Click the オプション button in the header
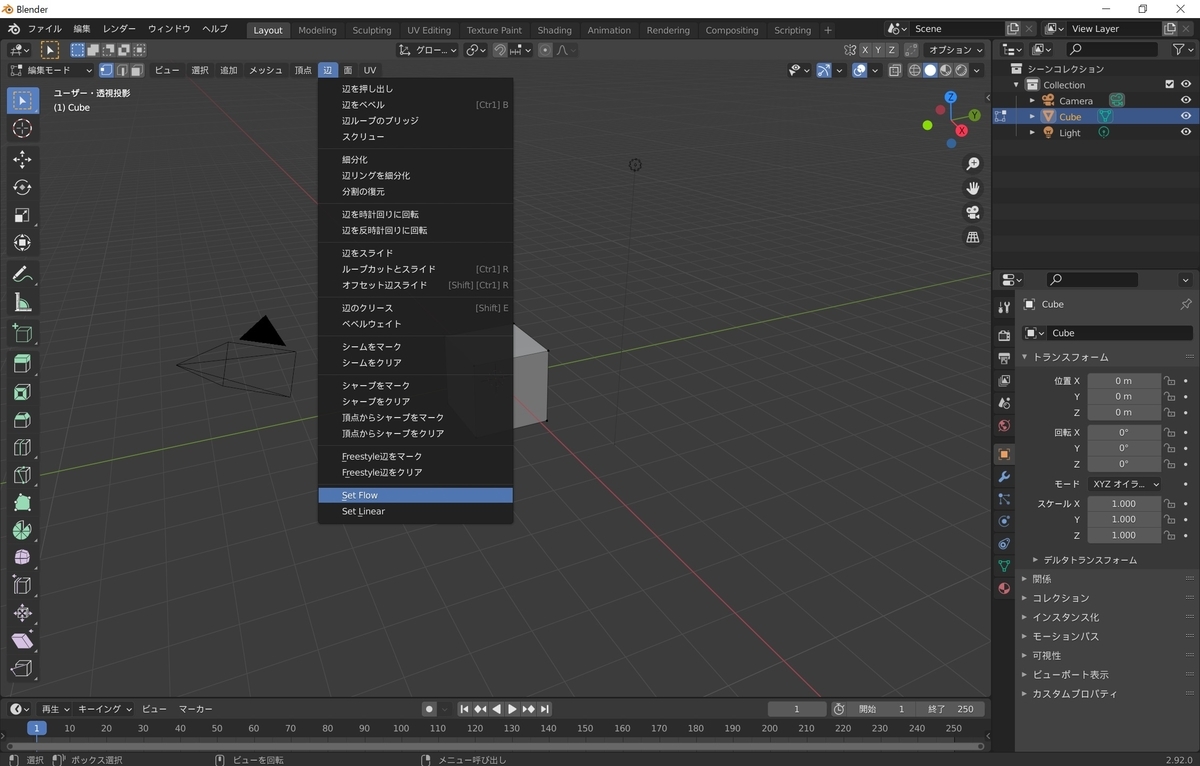Viewport: 1200px width, 766px height. (950, 49)
